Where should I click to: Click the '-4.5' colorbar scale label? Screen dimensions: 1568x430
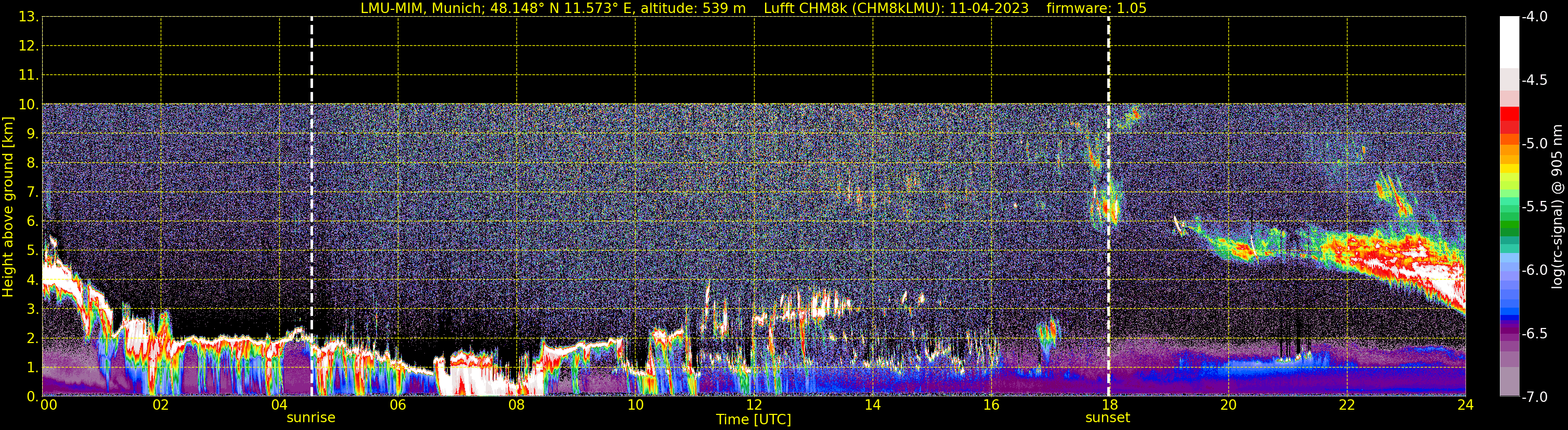pyautogui.click(x=1535, y=80)
